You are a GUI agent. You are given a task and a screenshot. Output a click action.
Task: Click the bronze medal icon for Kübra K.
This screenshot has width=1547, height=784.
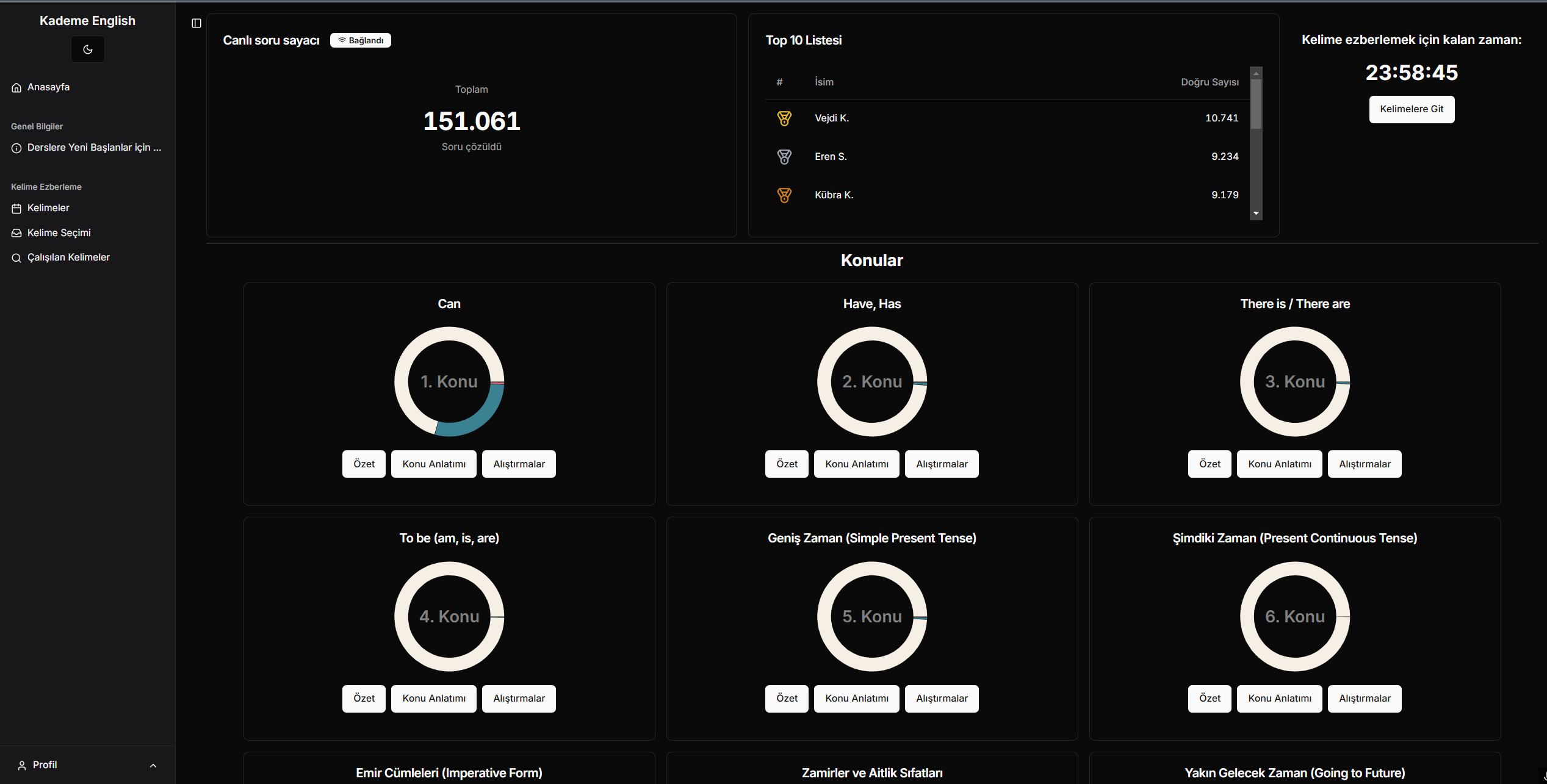(784, 195)
